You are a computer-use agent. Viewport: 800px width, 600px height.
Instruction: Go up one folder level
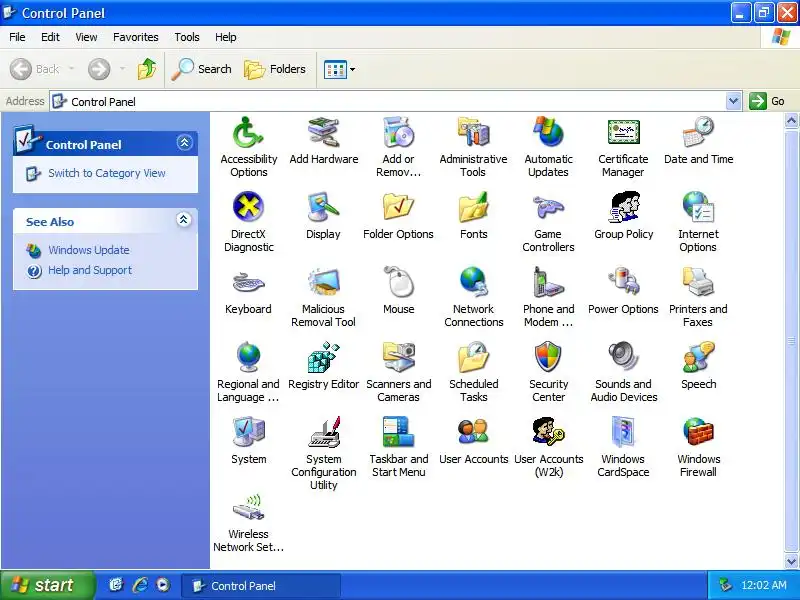click(x=147, y=69)
